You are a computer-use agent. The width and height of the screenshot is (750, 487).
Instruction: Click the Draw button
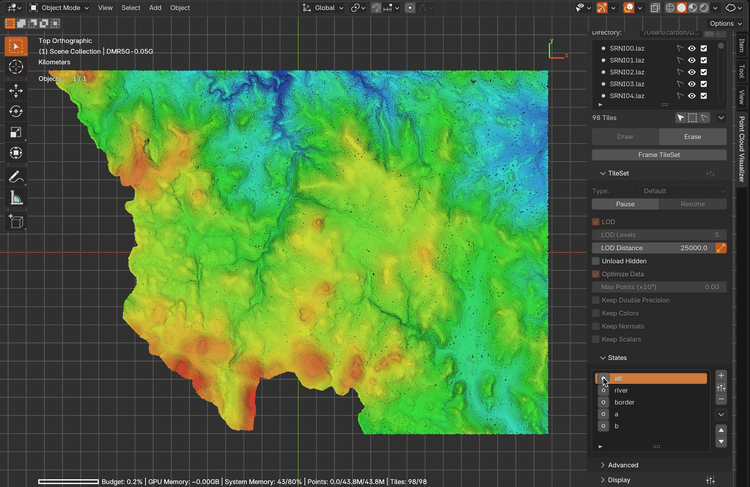[x=625, y=136]
